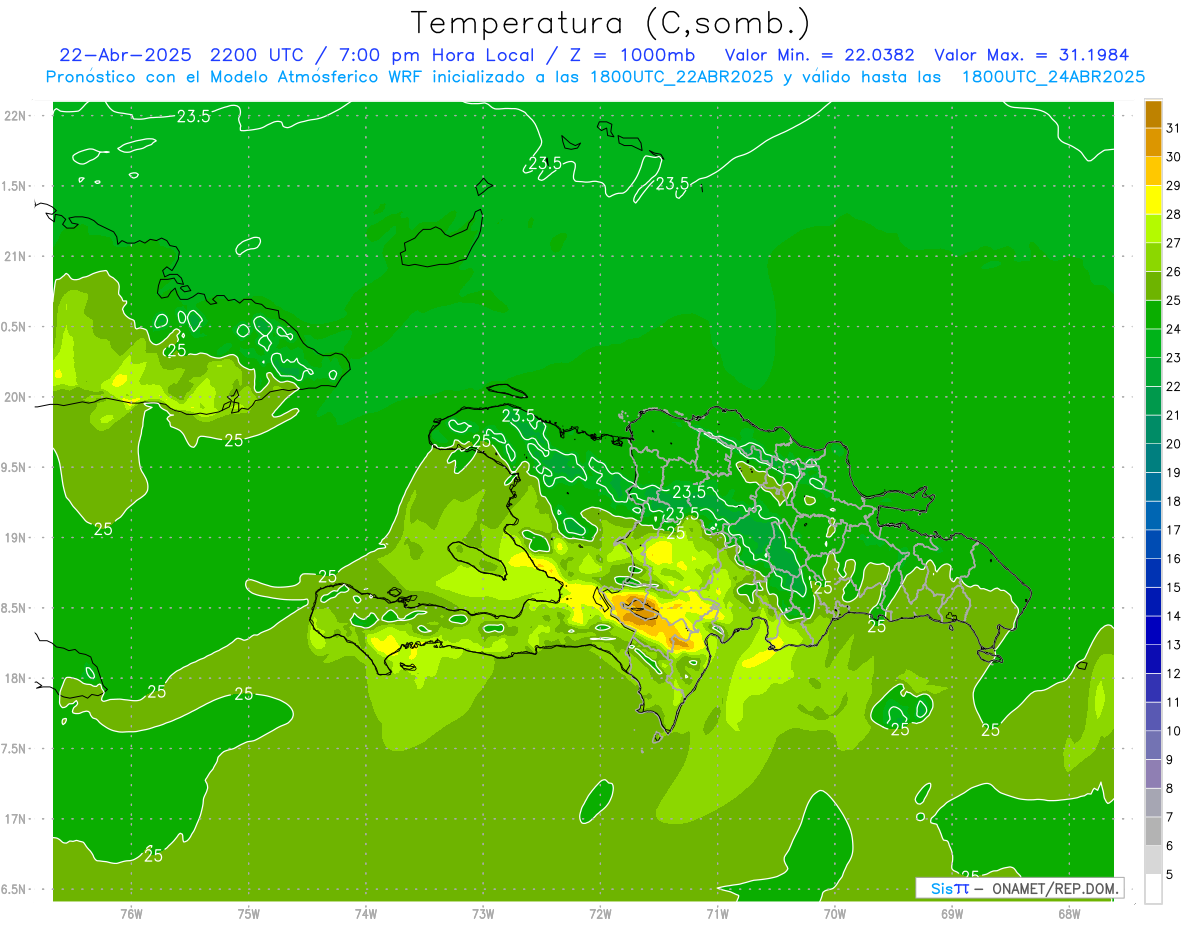Click the 74W longitude axis label

tap(366, 914)
